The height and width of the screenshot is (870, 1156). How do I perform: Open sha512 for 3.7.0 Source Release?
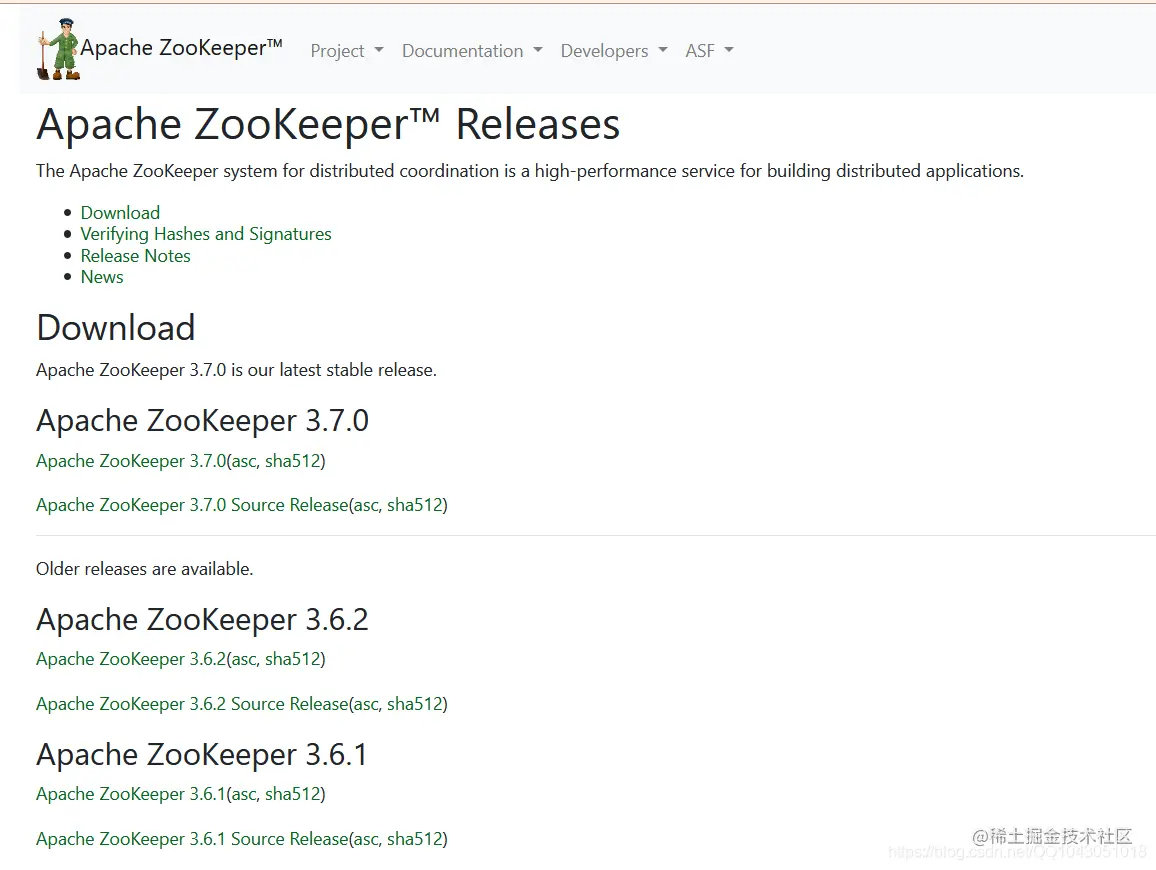[415, 505]
